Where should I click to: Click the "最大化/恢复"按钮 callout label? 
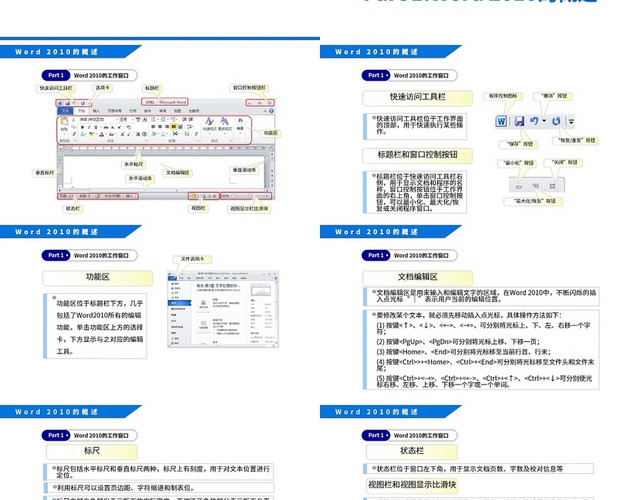click(534, 201)
